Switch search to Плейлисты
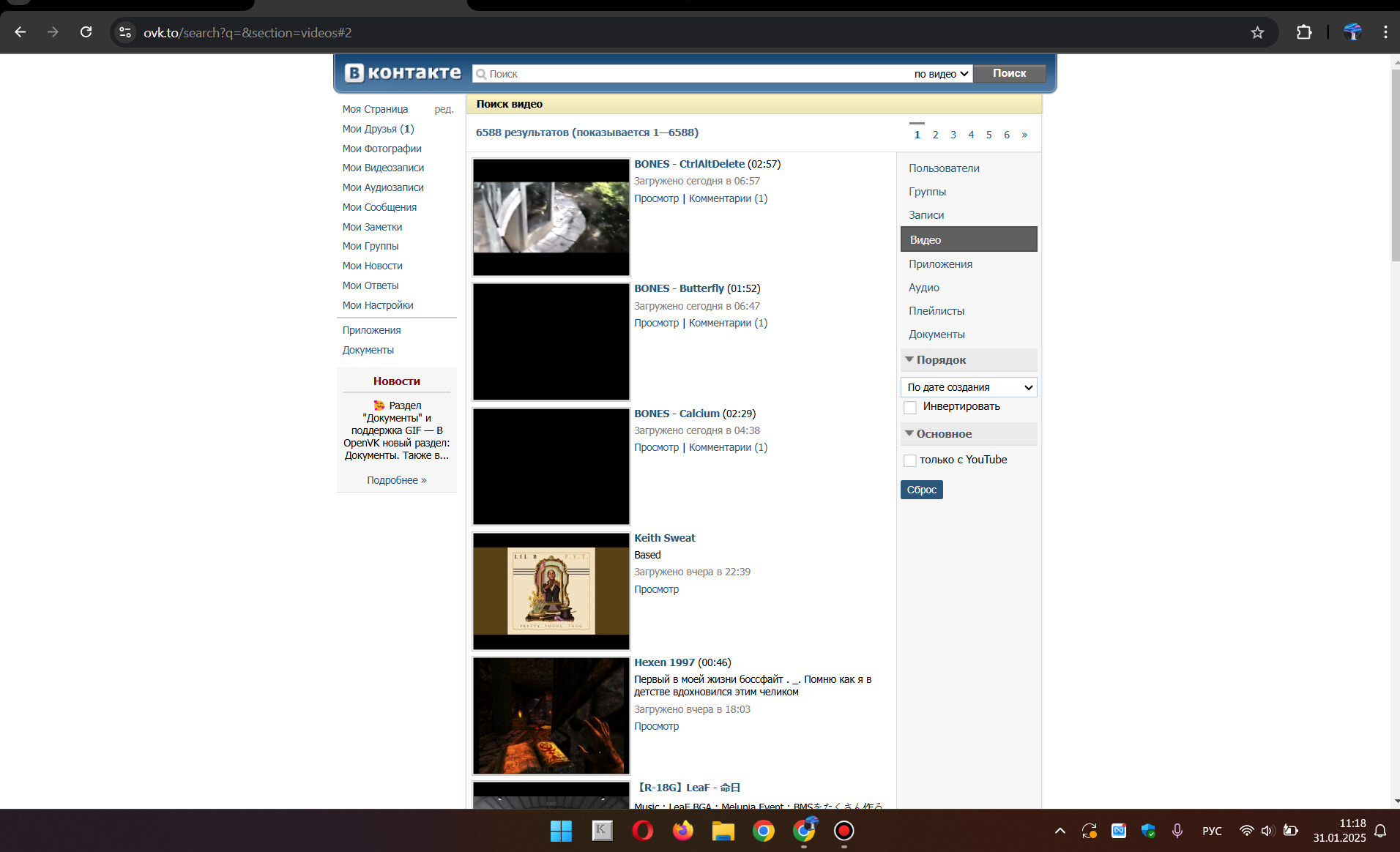 [x=937, y=311]
